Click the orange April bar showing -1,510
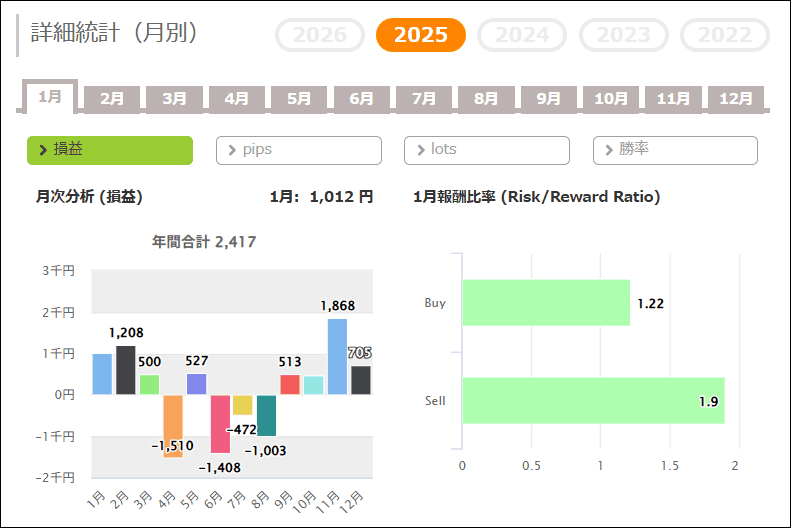791x528 pixels. [173, 425]
